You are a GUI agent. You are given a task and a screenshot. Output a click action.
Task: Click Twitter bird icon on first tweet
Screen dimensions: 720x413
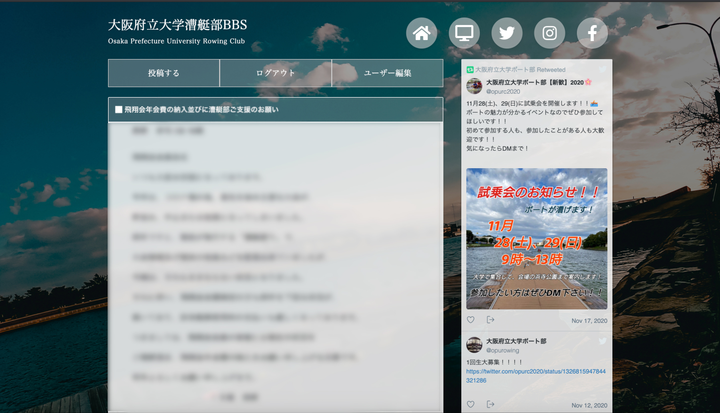pyautogui.click(x=602, y=69)
